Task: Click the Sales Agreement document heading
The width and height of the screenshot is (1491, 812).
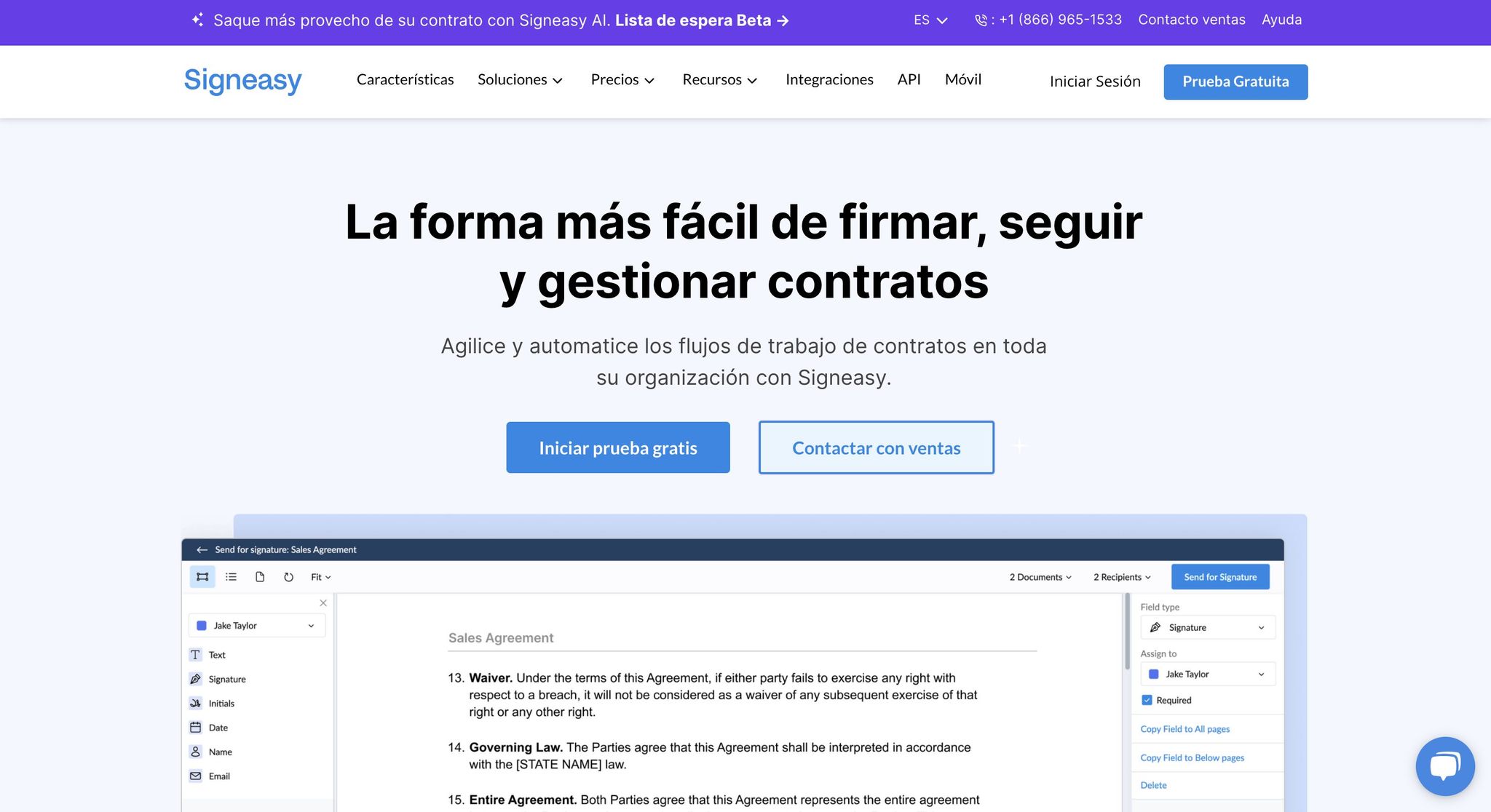Action: pyautogui.click(x=501, y=638)
